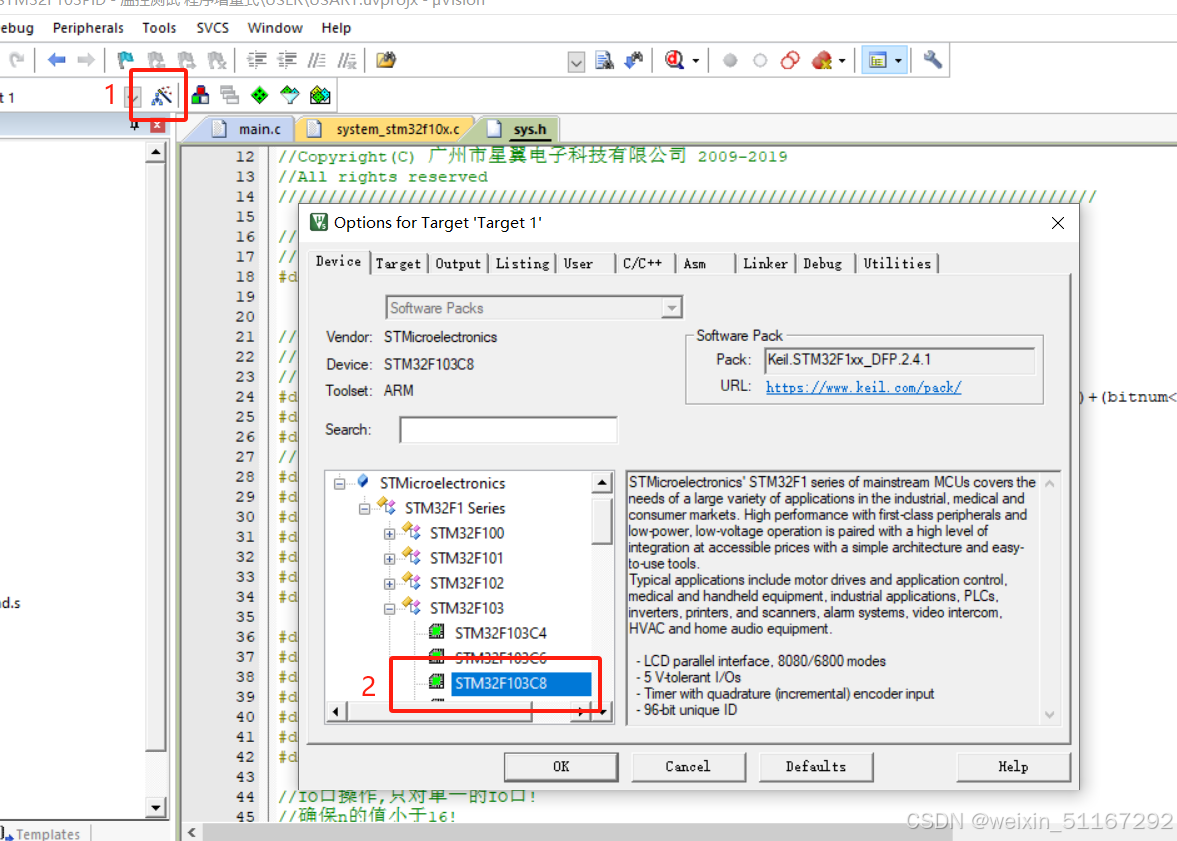
Task: Open the Software Packs dropdown
Action: point(672,307)
